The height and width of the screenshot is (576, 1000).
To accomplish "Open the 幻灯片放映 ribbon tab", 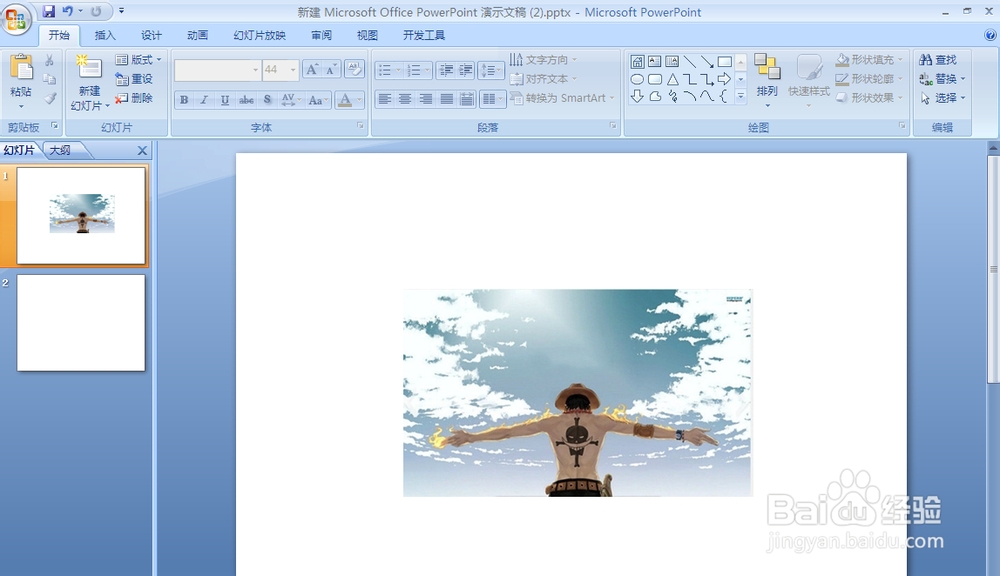I will (x=259, y=35).
